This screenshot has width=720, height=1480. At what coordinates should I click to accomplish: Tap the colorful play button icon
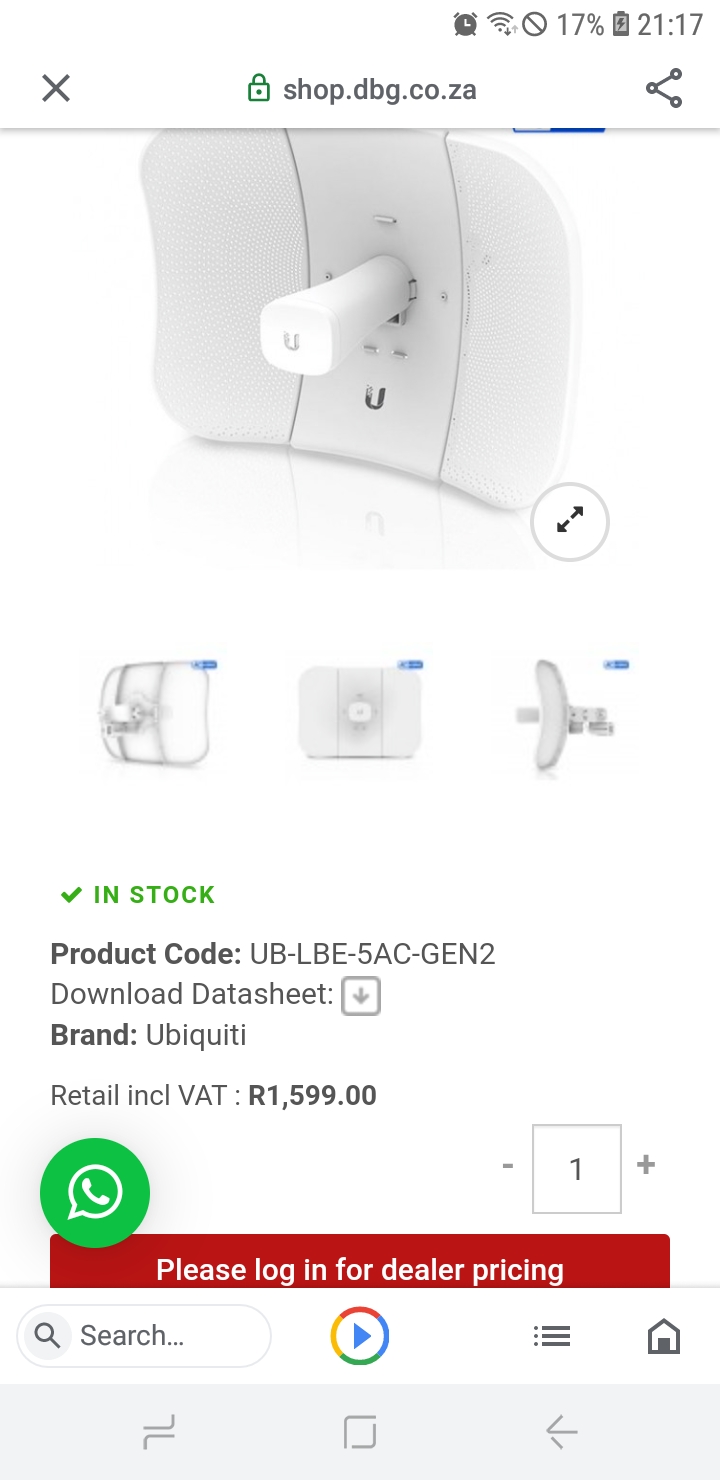[x=360, y=1336]
